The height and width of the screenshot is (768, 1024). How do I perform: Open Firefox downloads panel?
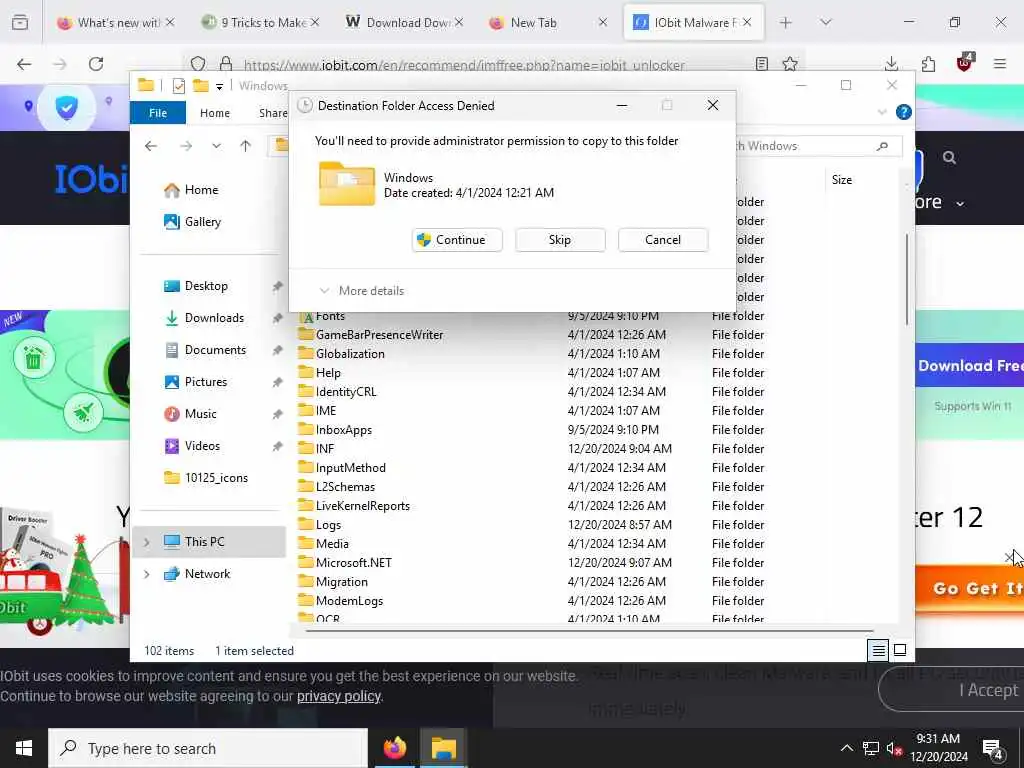coord(891,64)
